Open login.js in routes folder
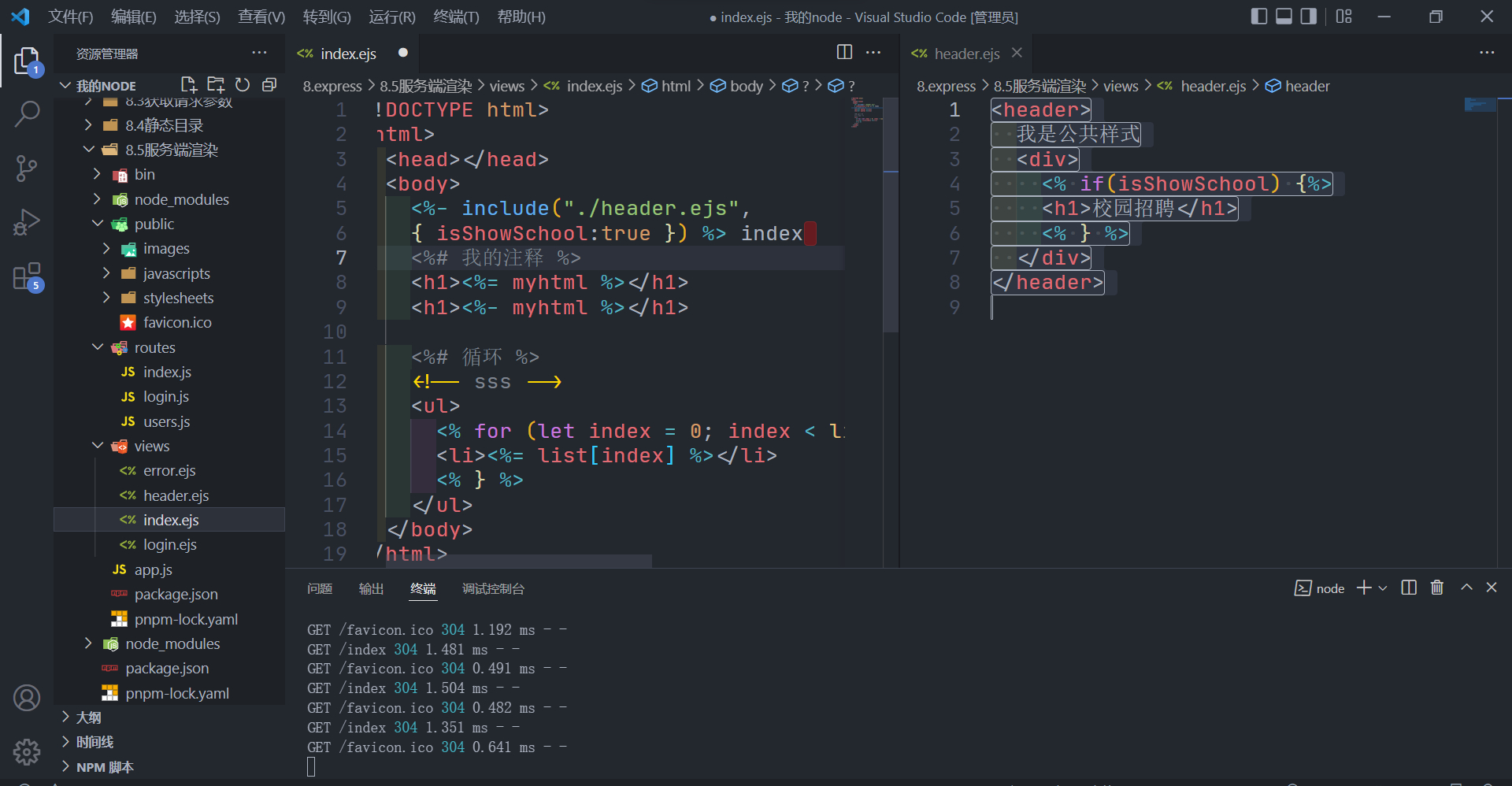The height and width of the screenshot is (786, 1512). click(165, 396)
